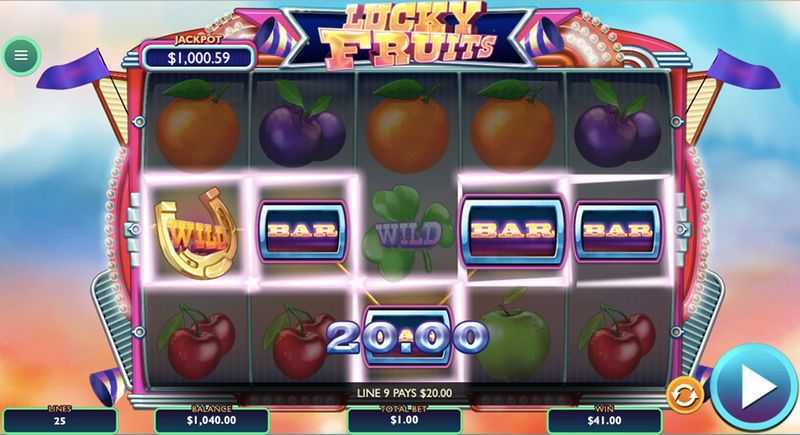This screenshot has height=435, width=800.
Task: Click the Jackpot $1,000.59 display
Action: pos(198,57)
